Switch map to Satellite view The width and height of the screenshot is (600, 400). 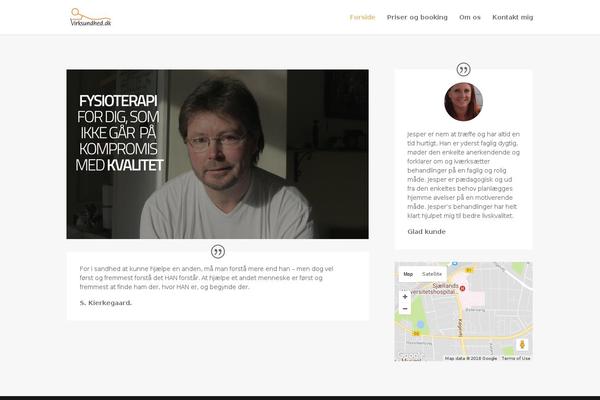pyautogui.click(x=432, y=274)
